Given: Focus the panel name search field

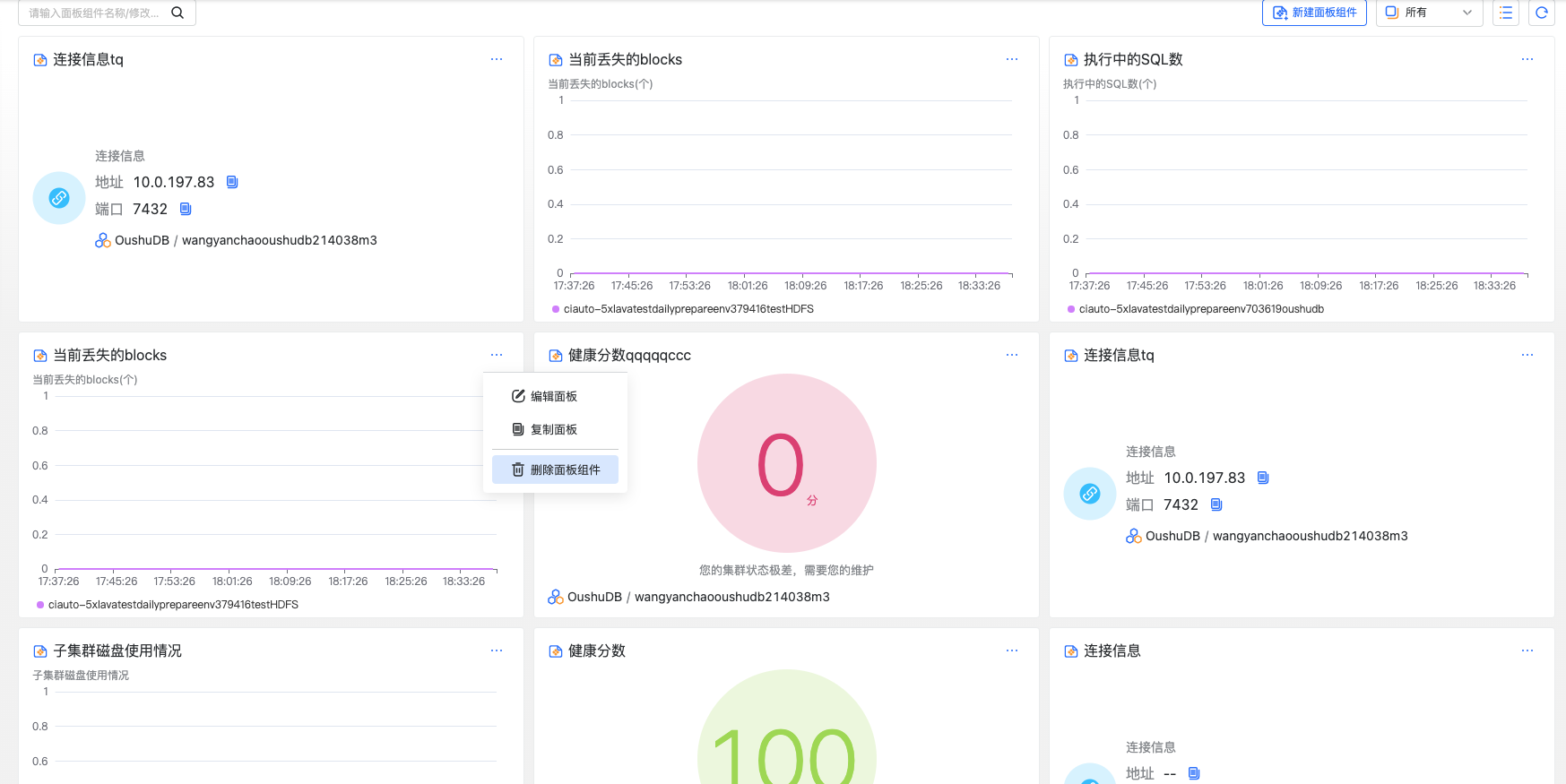Looking at the screenshot, I should 93,13.
